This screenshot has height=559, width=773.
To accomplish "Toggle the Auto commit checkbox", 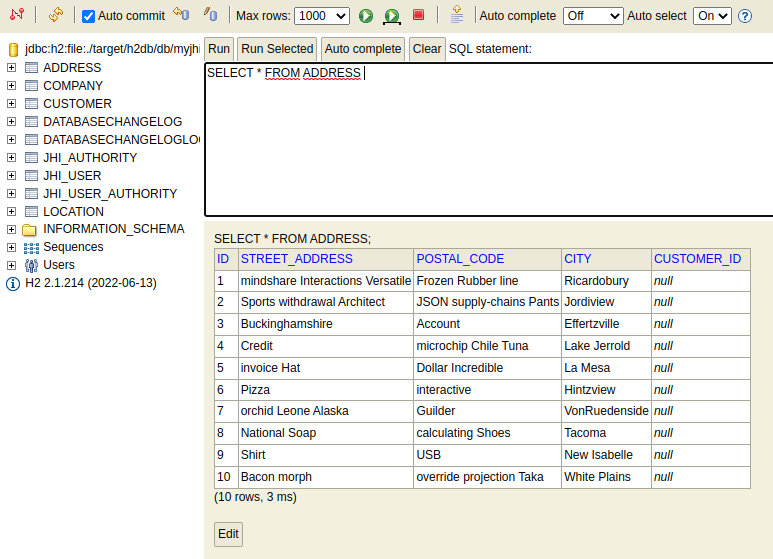I will click(x=88, y=16).
